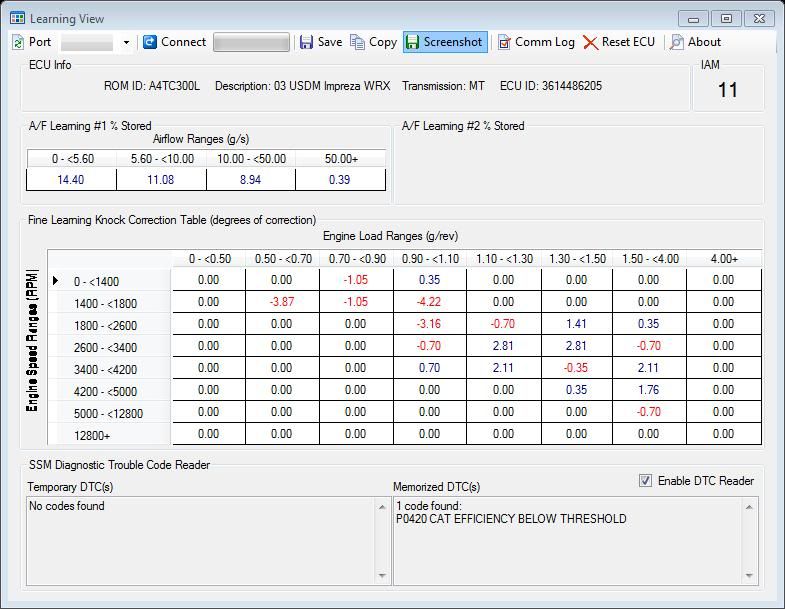Click ECU ID: 3614486205 text
The width and height of the screenshot is (785, 609).
tap(551, 86)
